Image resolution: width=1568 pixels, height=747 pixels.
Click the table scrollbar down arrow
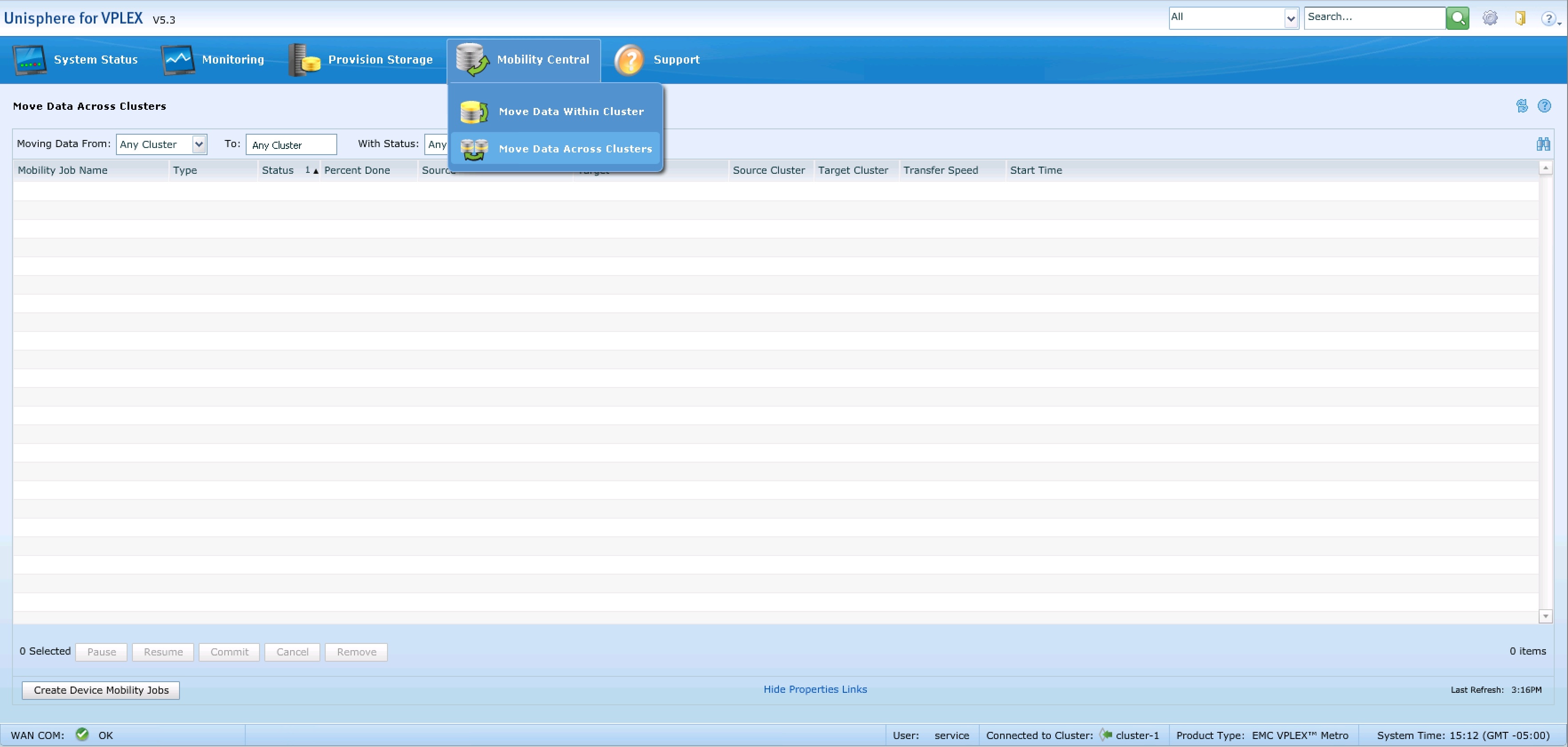1545,616
